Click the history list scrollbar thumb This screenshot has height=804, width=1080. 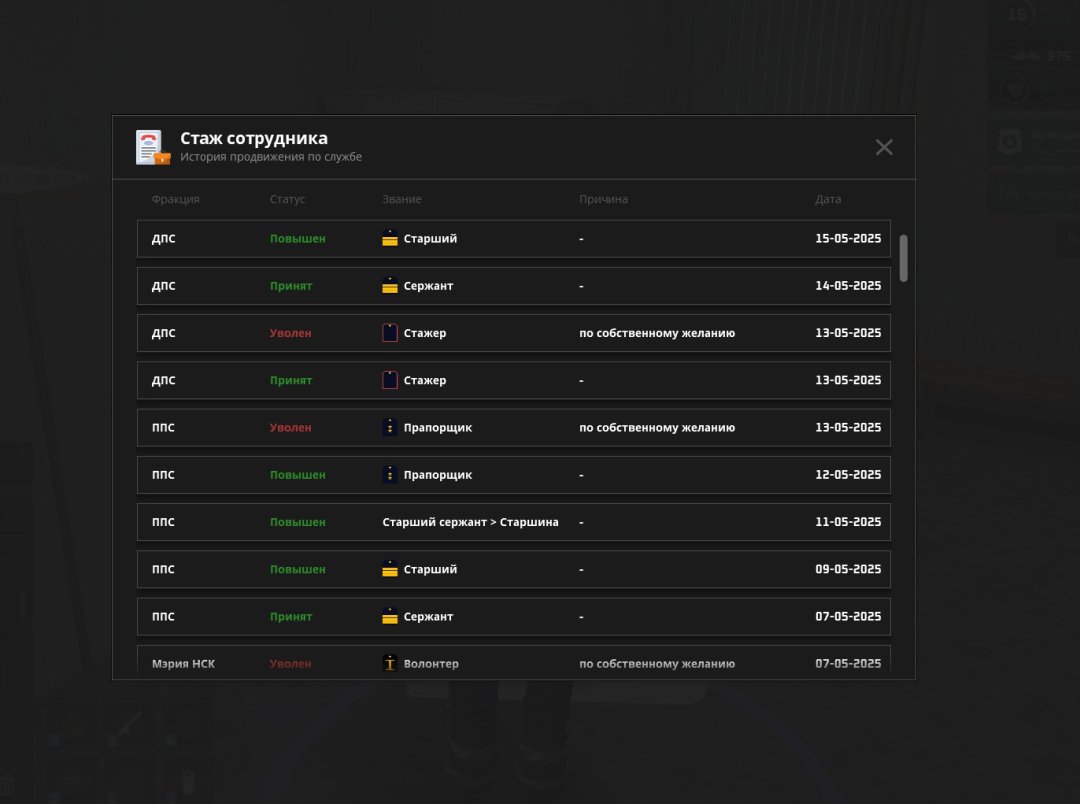(x=904, y=258)
